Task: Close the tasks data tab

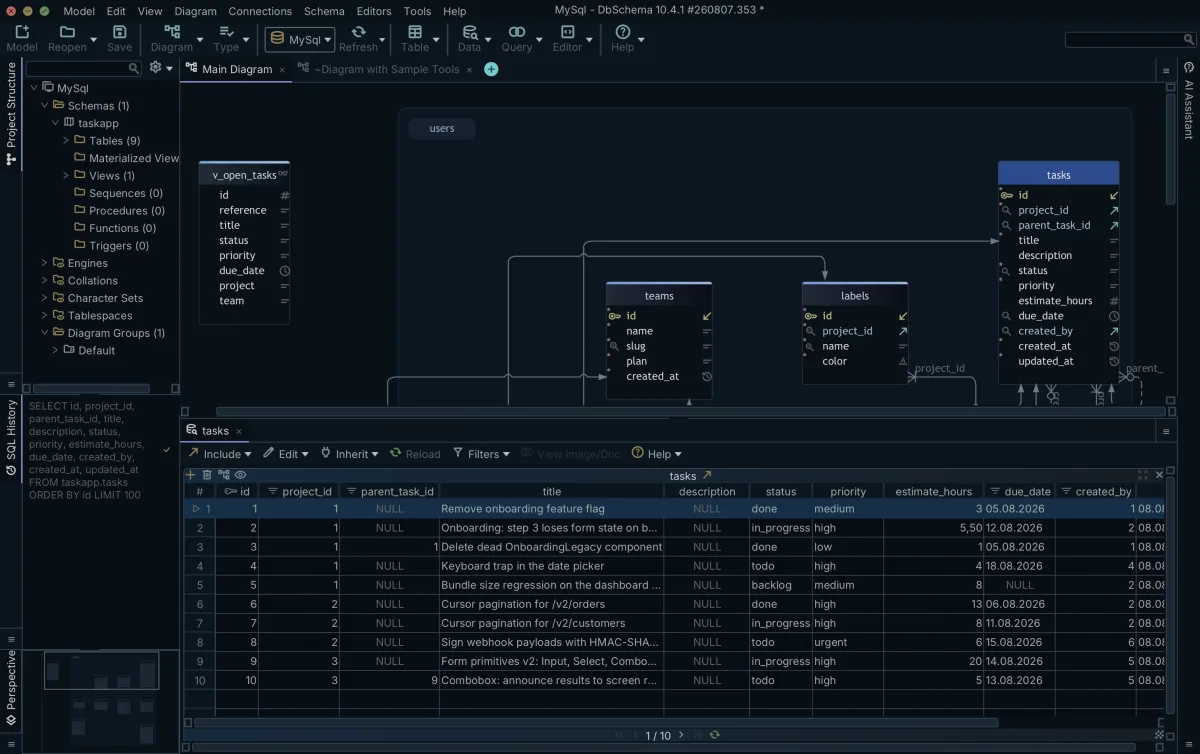Action: pyautogui.click(x=238, y=431)
